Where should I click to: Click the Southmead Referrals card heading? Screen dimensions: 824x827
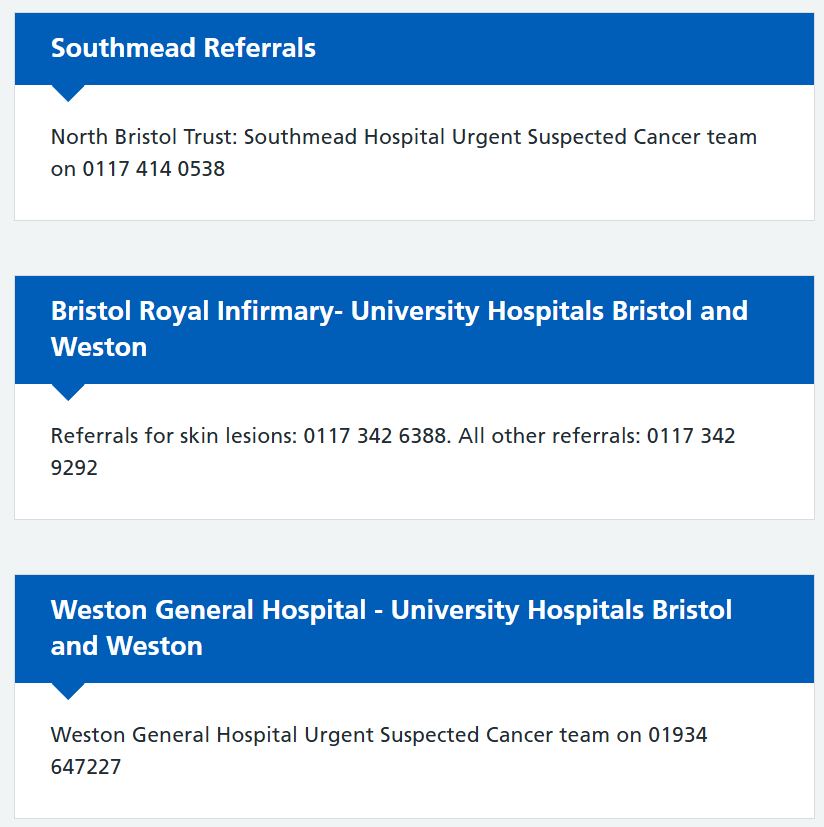(x=183, y=48)
